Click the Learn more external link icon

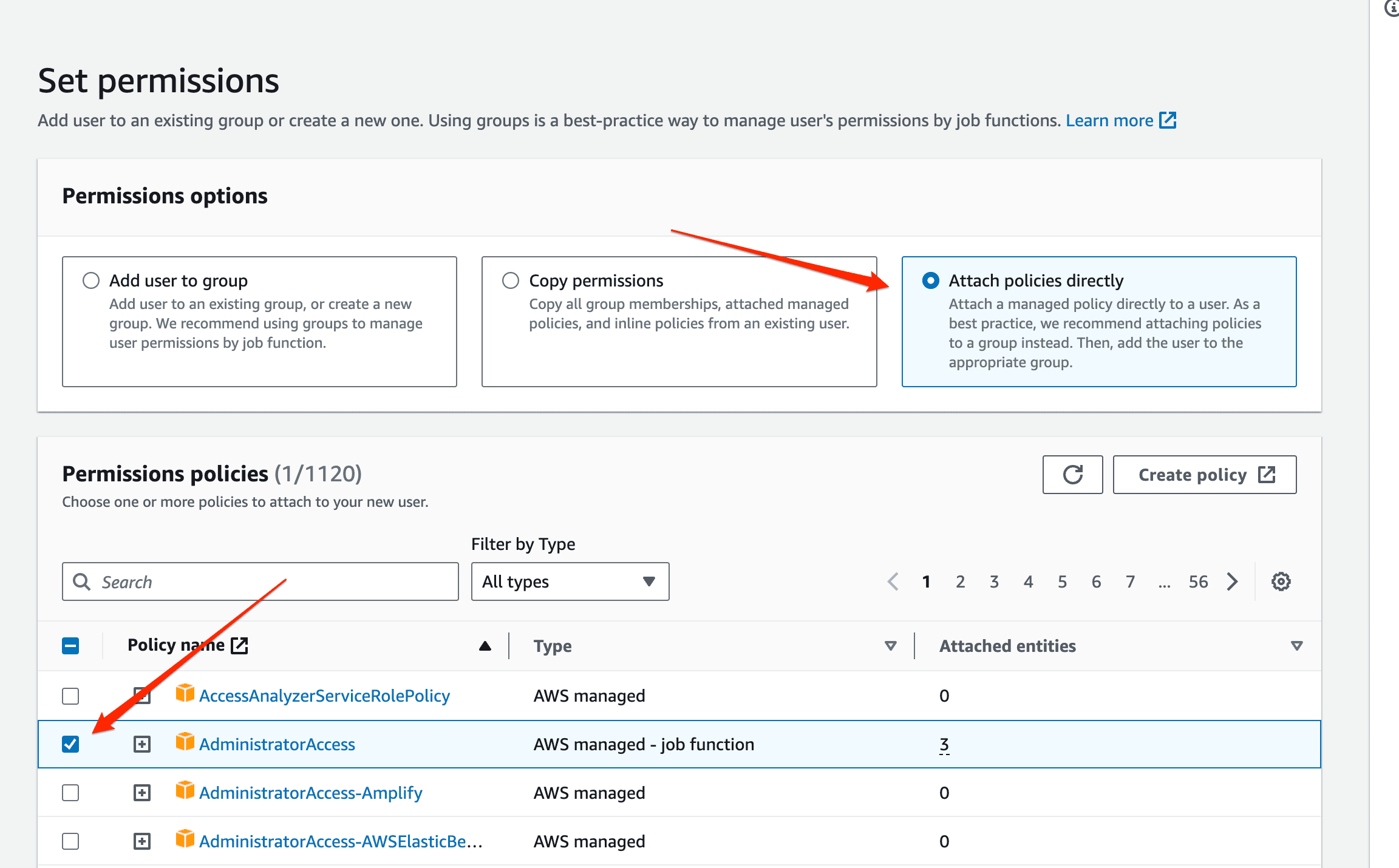point(1169,120)
